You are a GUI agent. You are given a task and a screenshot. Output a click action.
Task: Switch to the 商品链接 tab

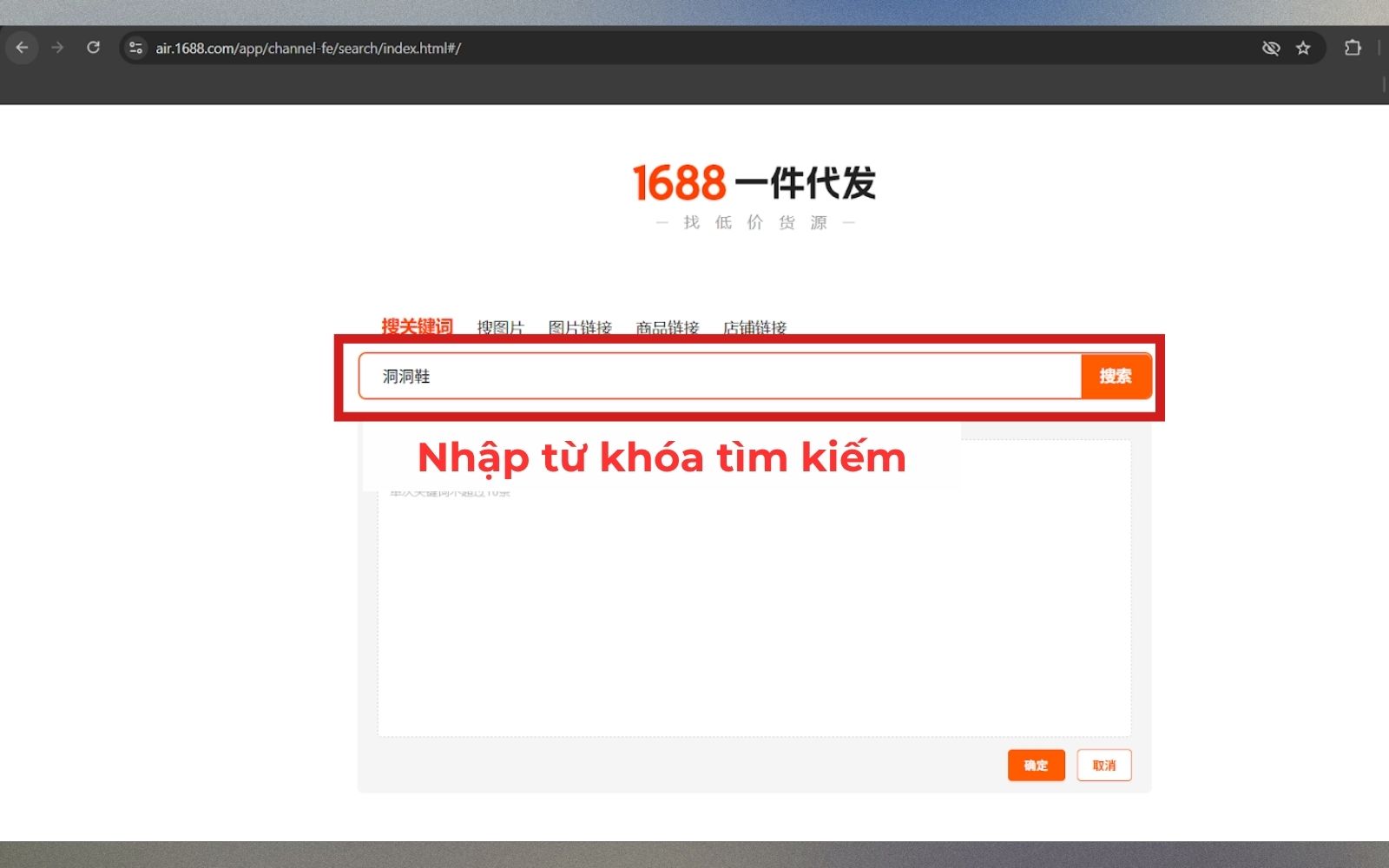tap(667, 327)
